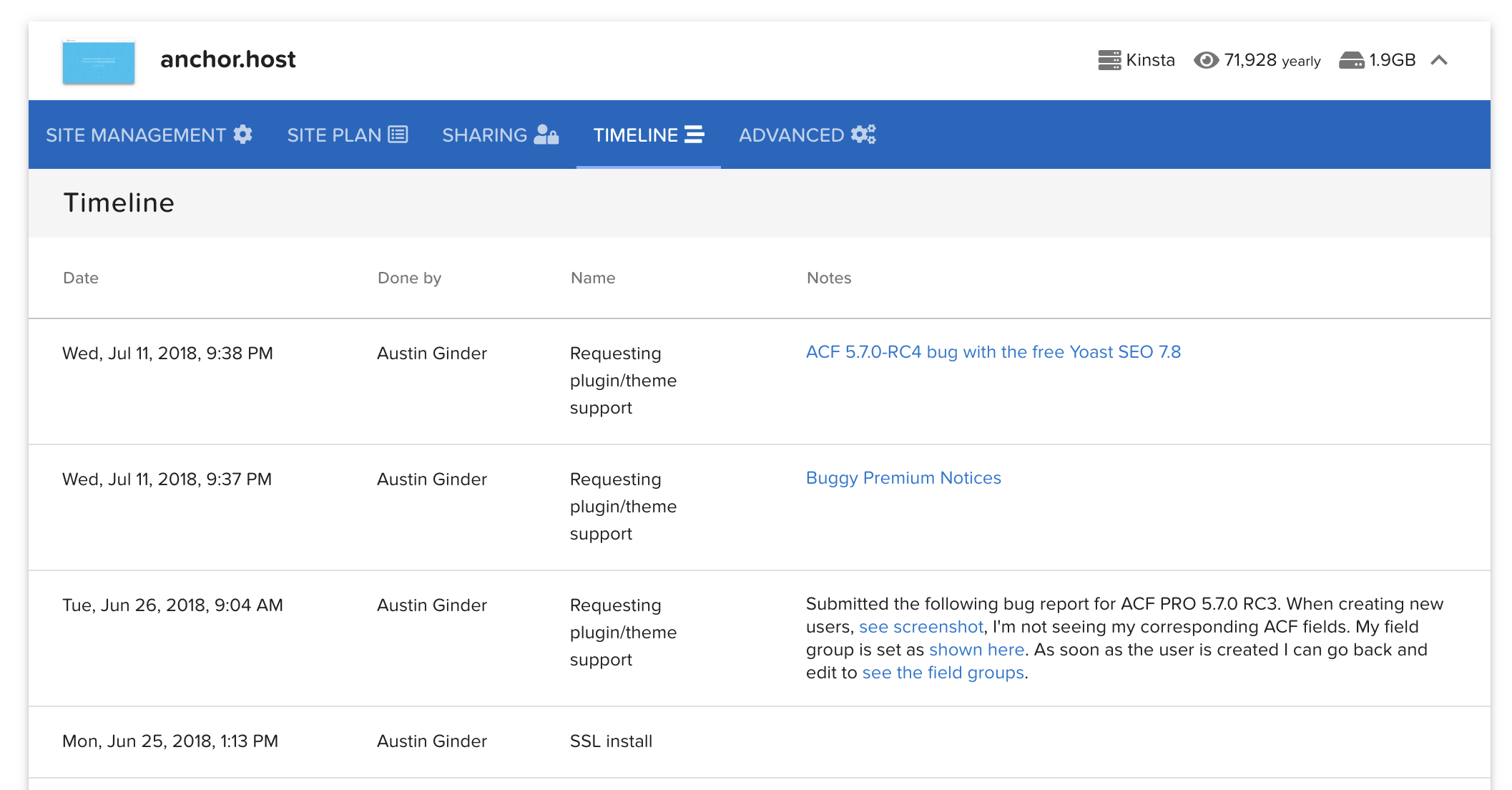Click the Kinsta server icon
This screenshot has width=1512, height=790.
[1109, 60]
